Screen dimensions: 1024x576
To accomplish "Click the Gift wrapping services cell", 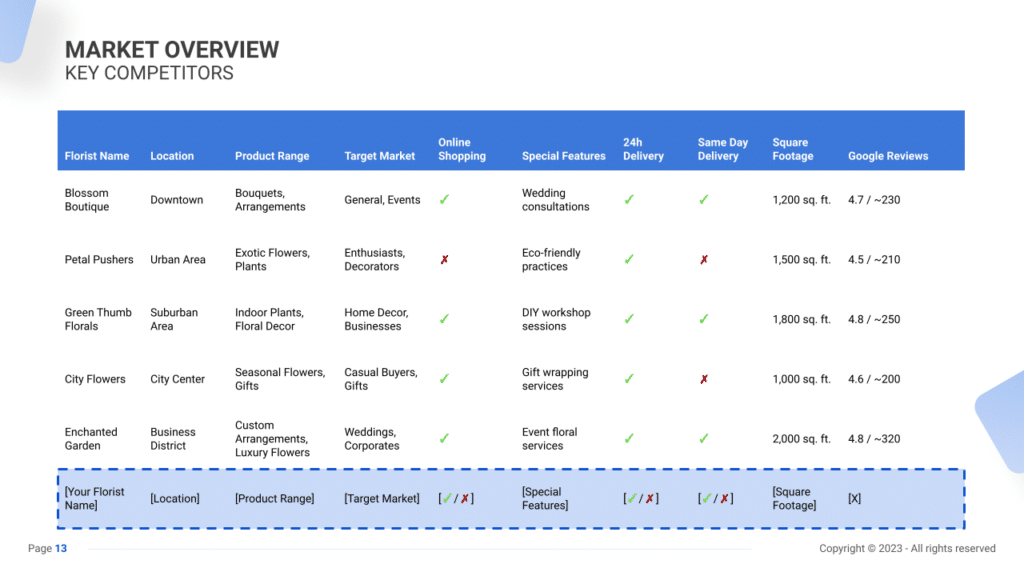I will tap(555, 379).
